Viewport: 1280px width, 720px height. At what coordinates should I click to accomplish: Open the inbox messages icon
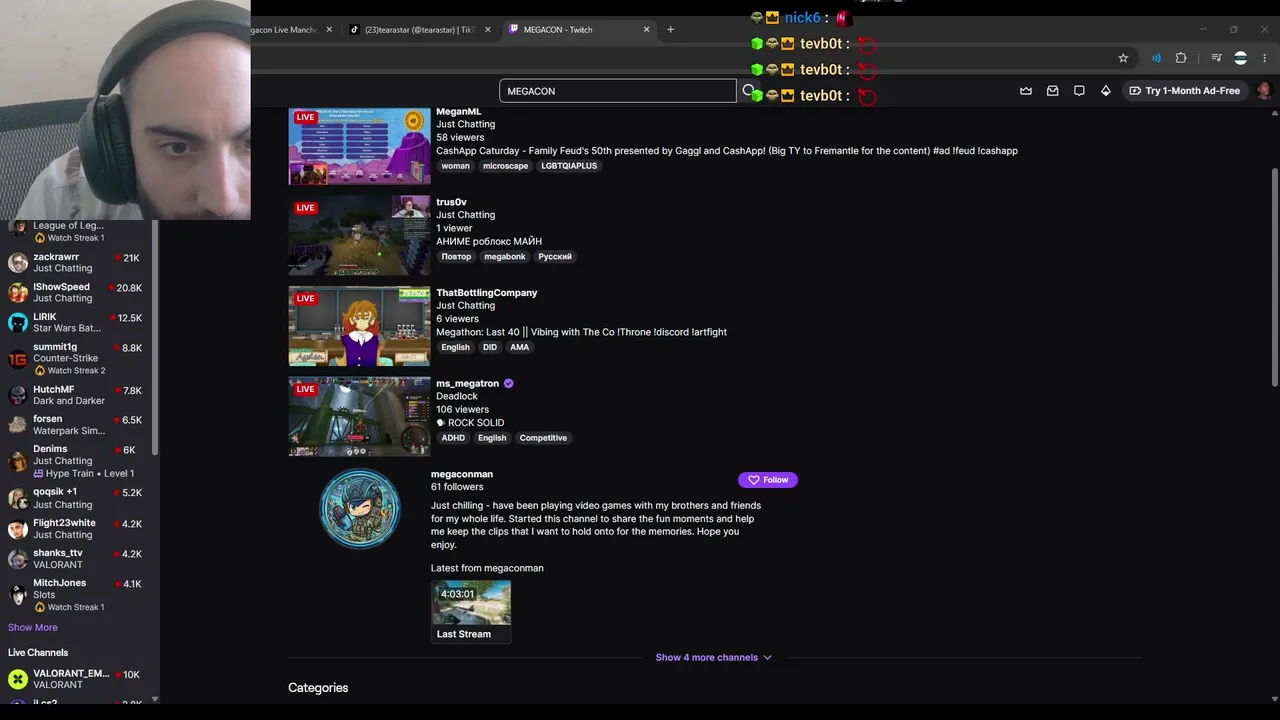[x=1053, y=91]
